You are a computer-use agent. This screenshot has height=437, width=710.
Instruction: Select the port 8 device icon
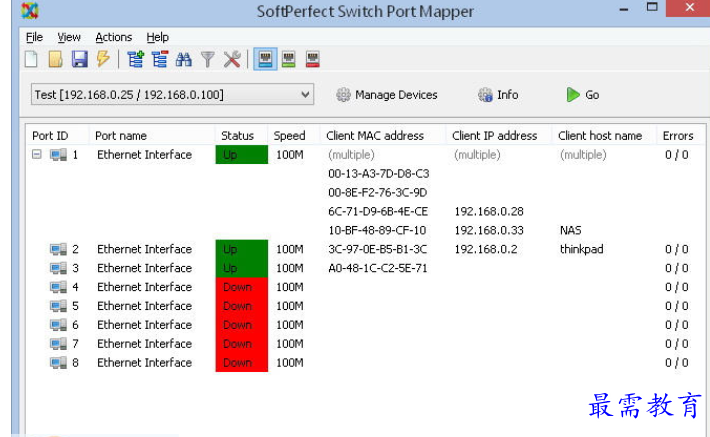pyautogui.click(x=58, y=363)
